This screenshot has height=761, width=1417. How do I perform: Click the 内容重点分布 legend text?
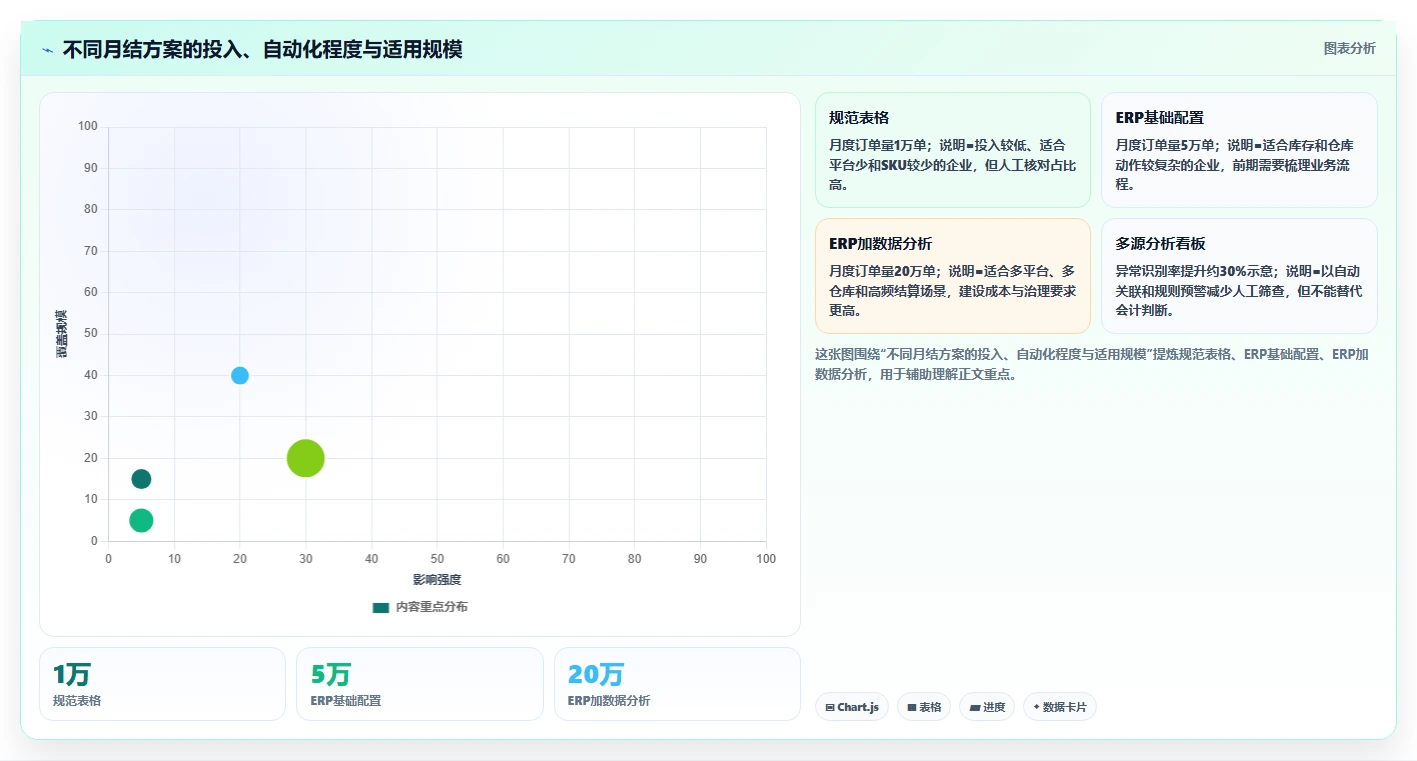[431, 607]
